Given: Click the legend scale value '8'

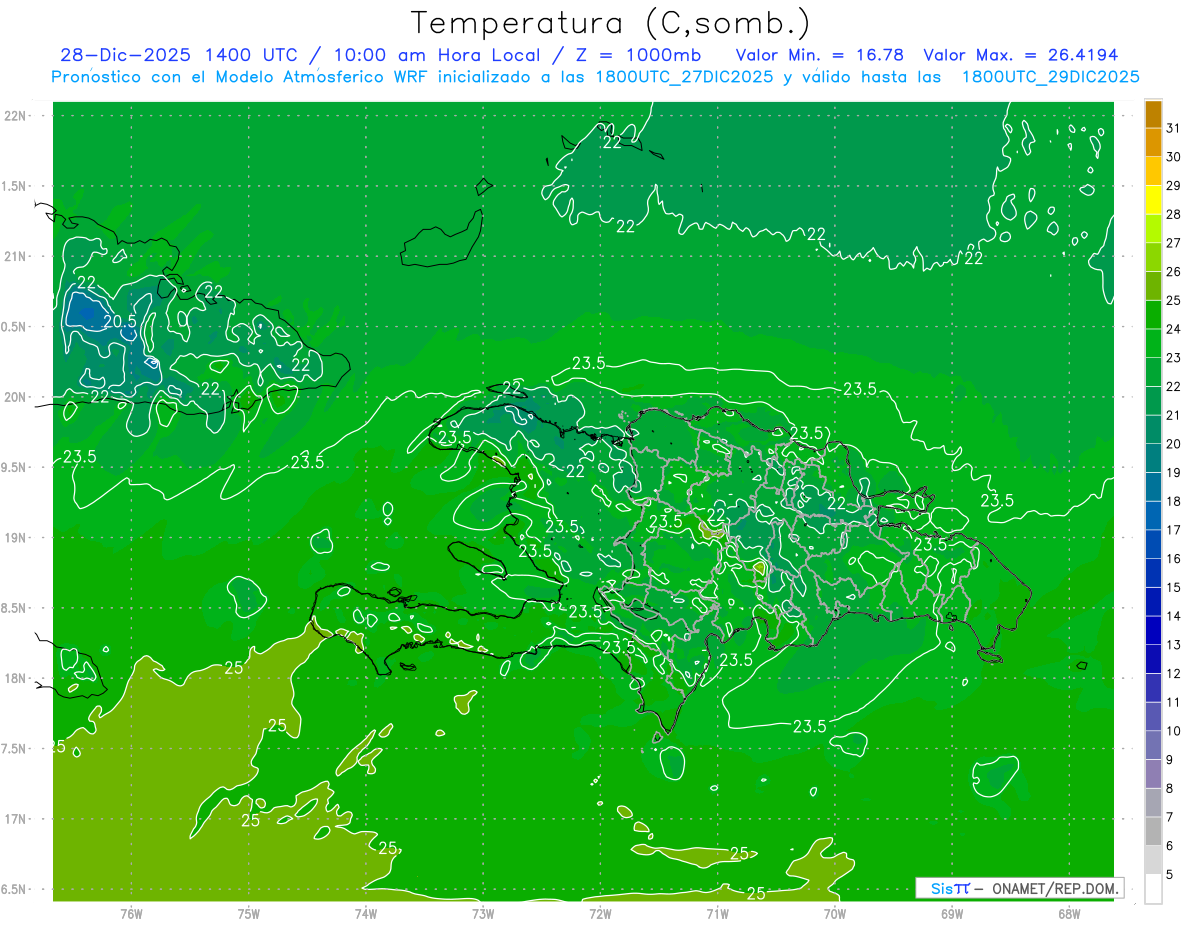Looking at the screenshot, I should point(1170,789).
